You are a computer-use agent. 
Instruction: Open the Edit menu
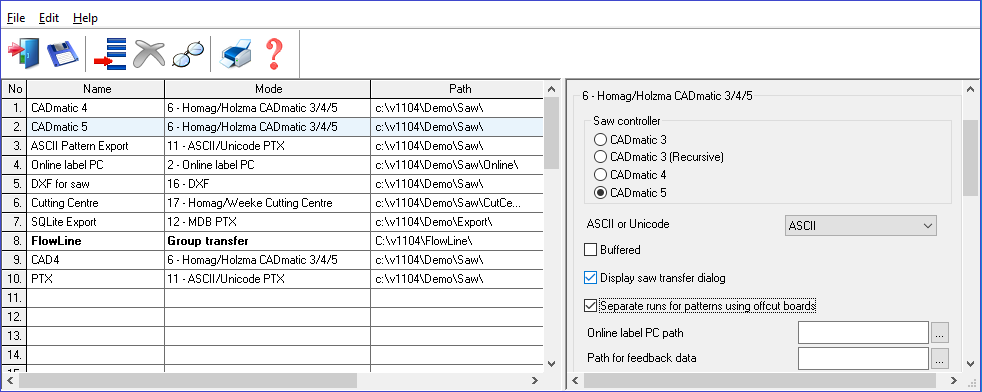point(49,18)
